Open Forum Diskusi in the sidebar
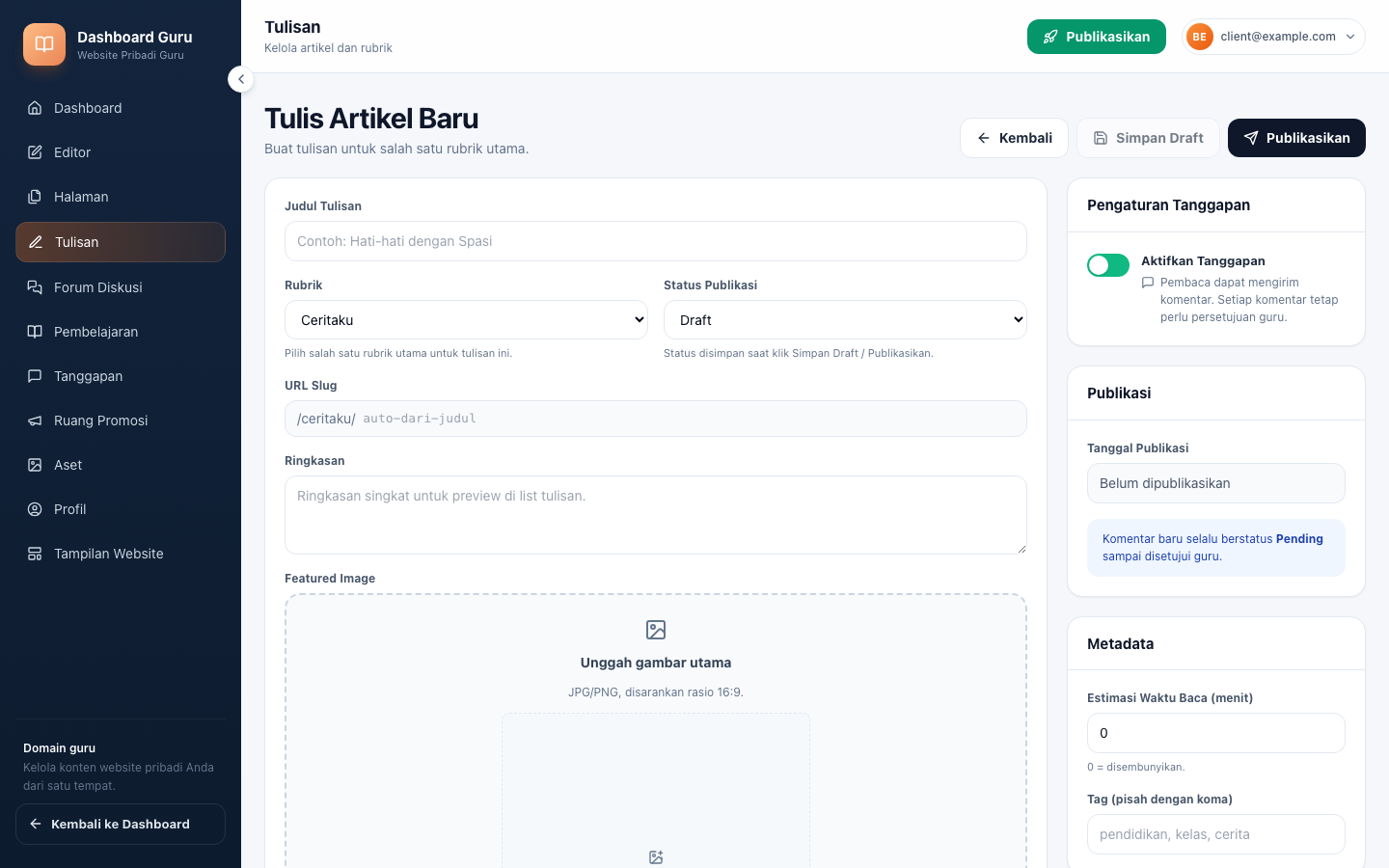 [x=121, y=287]
